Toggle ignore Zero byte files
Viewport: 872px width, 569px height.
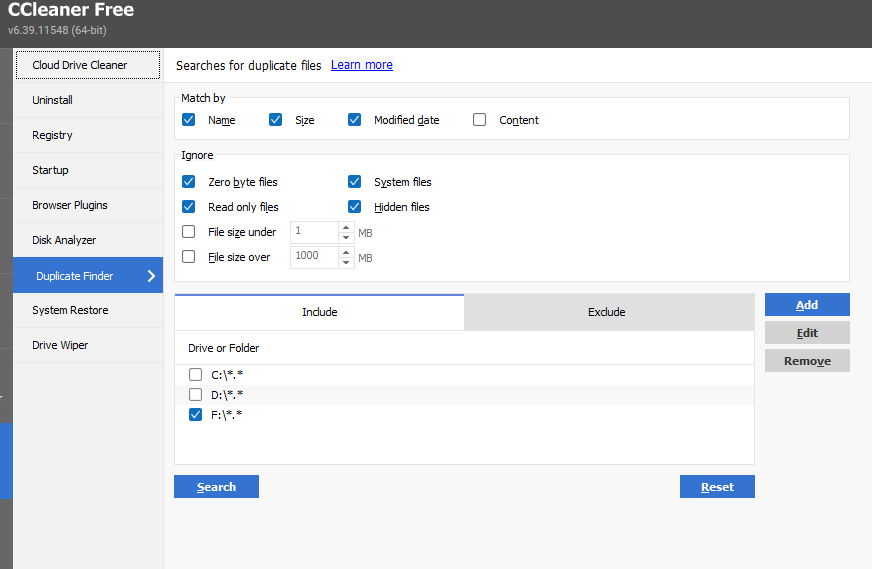click(189, 182)
